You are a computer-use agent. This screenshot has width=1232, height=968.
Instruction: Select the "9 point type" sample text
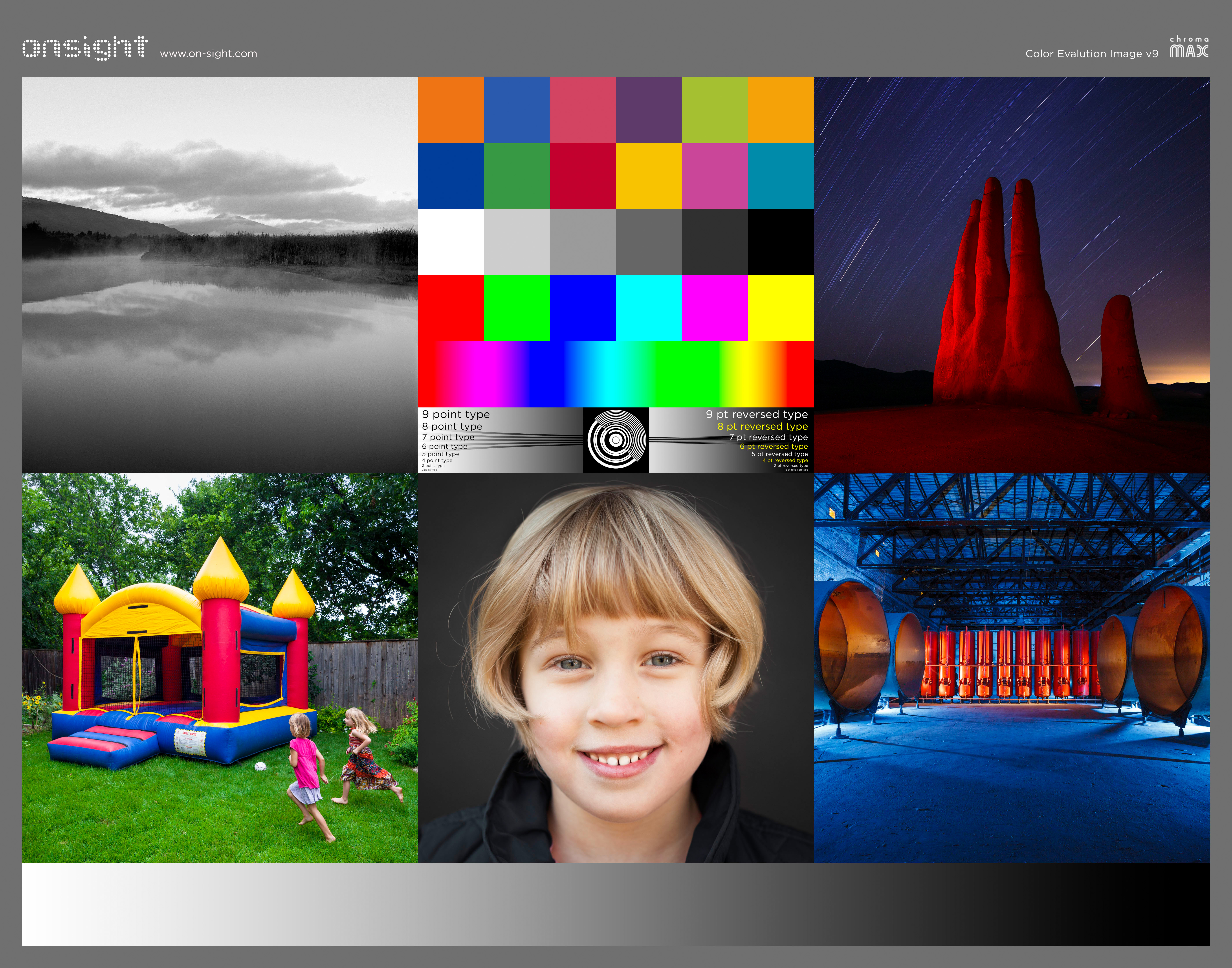coord(456,415)
